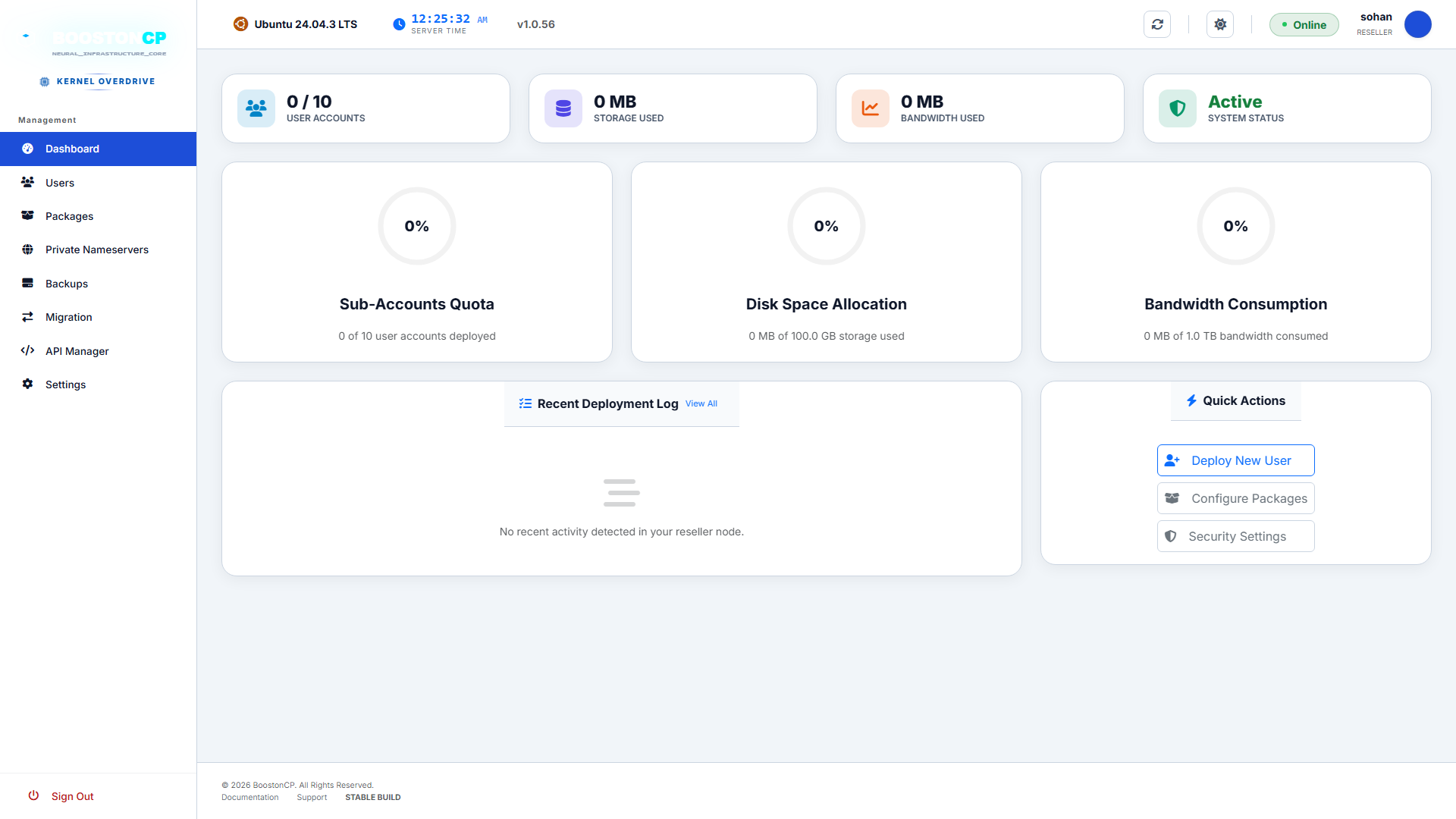Select Private Nameservers in sidebar

point(99,249)
